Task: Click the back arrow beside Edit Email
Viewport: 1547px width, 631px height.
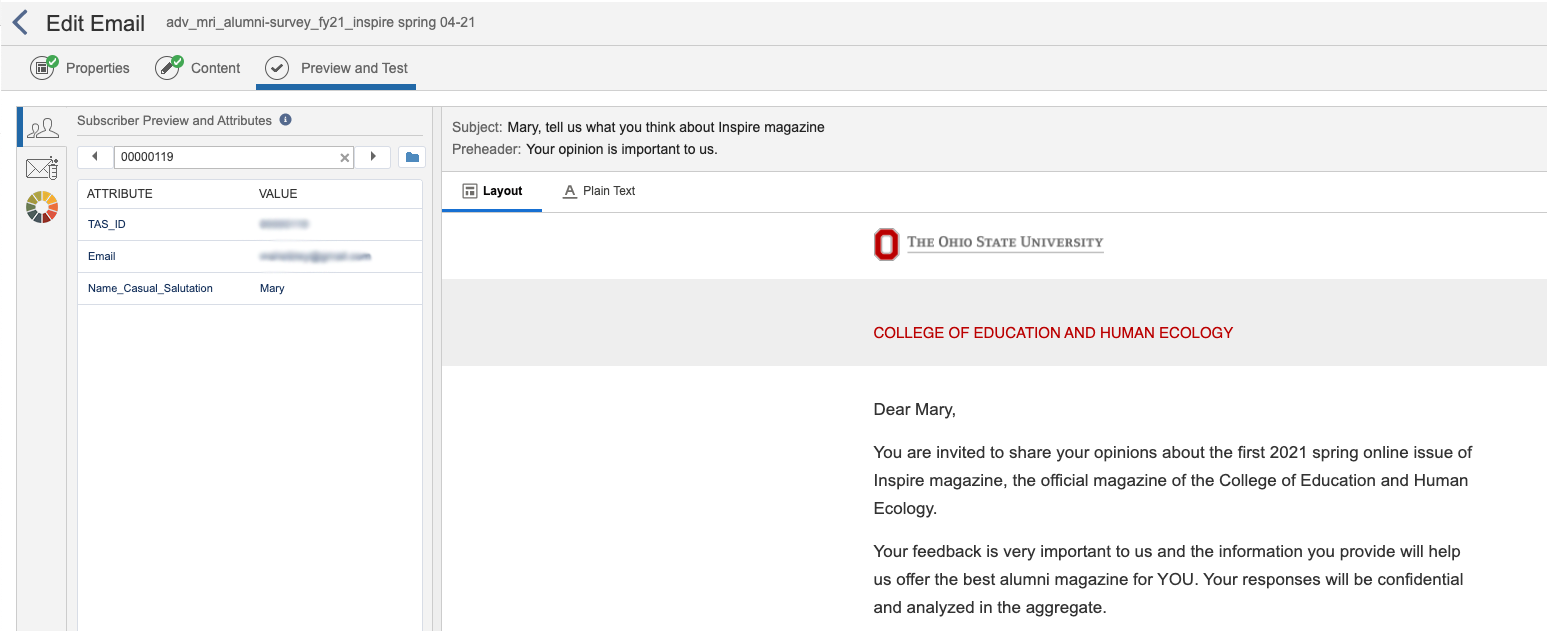Action: pos(19,22)
